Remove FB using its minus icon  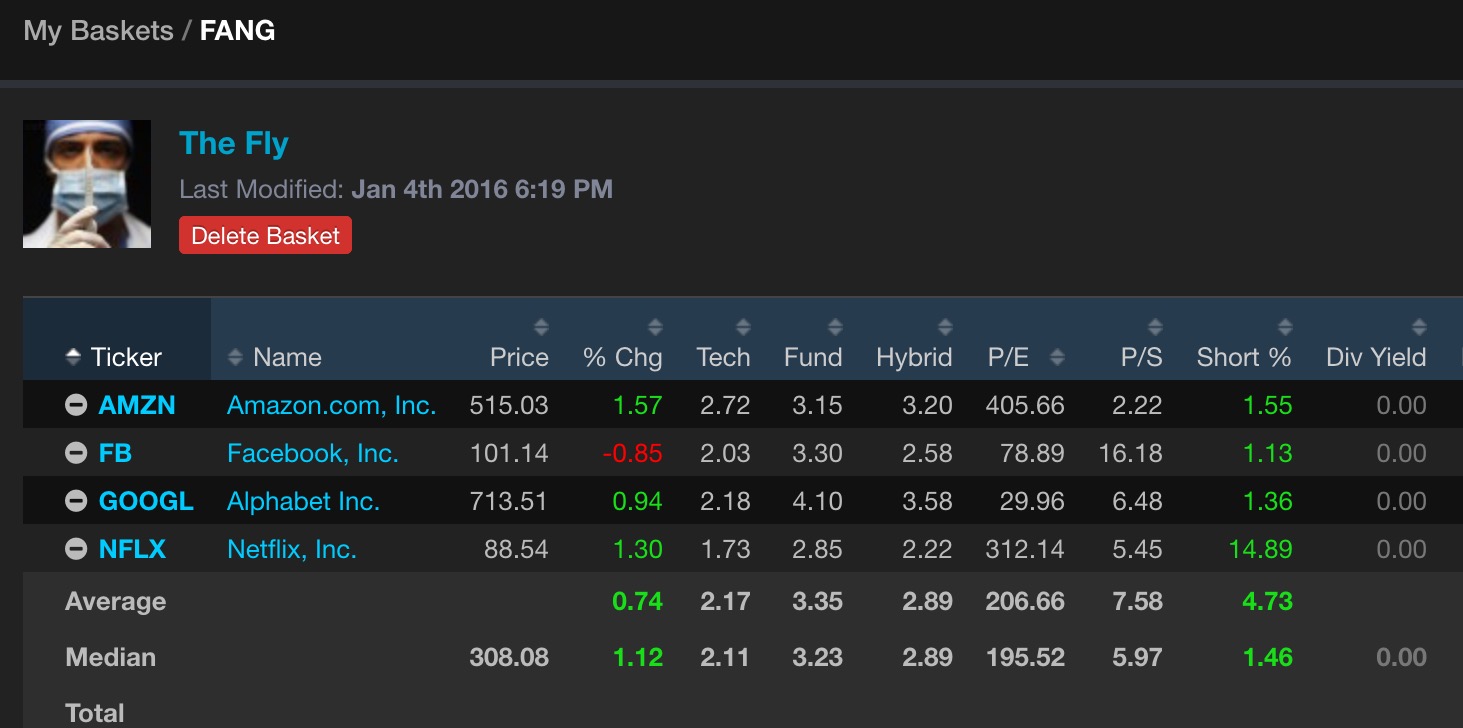pyautogui.click(x=76, y=453)
